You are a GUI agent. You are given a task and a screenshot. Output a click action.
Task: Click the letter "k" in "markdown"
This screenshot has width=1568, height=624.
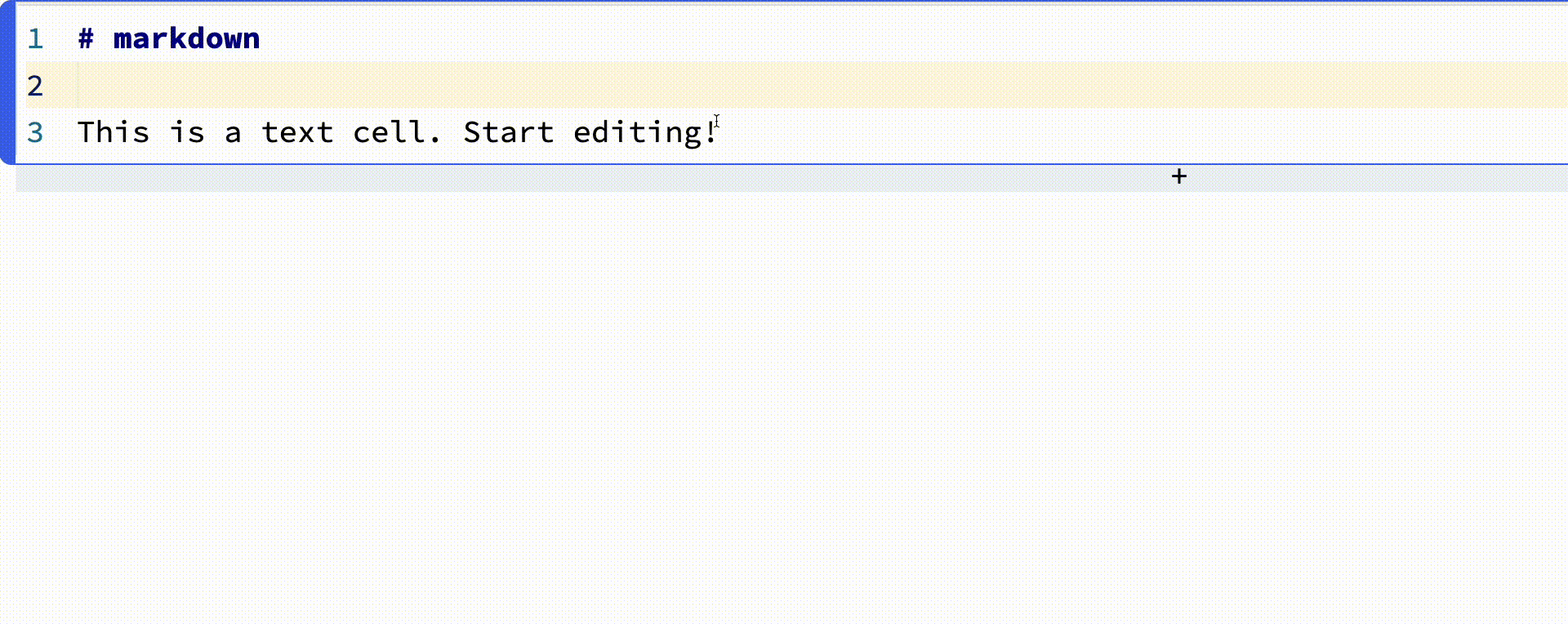click(x=177, y=38)
